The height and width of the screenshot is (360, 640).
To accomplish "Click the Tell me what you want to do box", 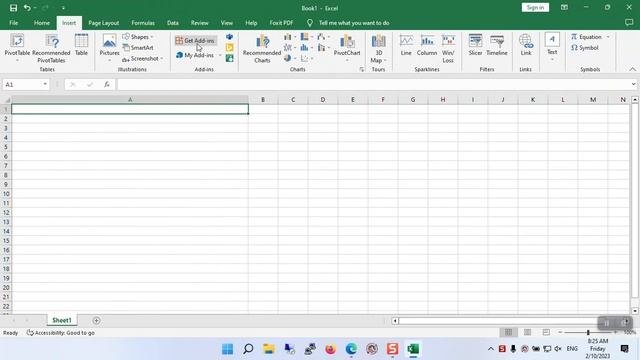I will click(353, 23).
